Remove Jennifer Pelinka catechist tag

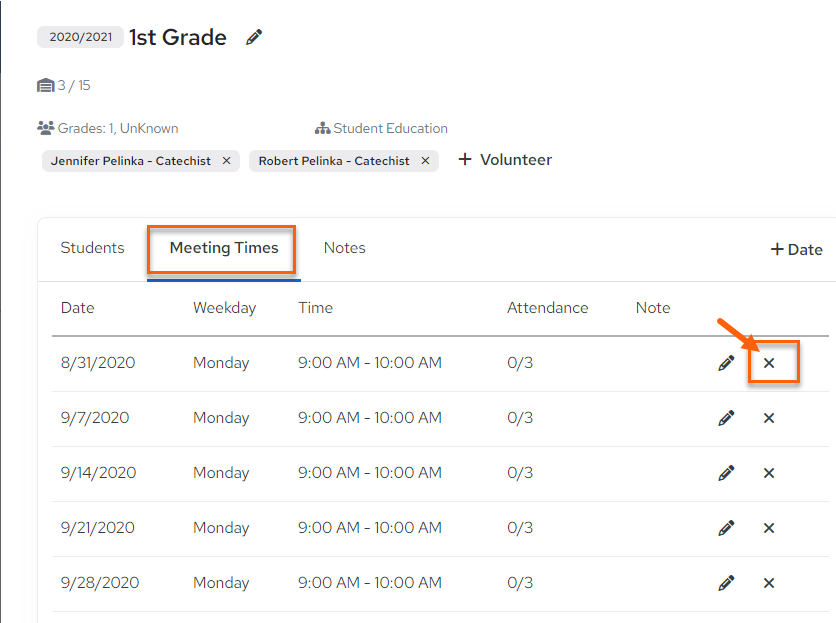point(227,161)
